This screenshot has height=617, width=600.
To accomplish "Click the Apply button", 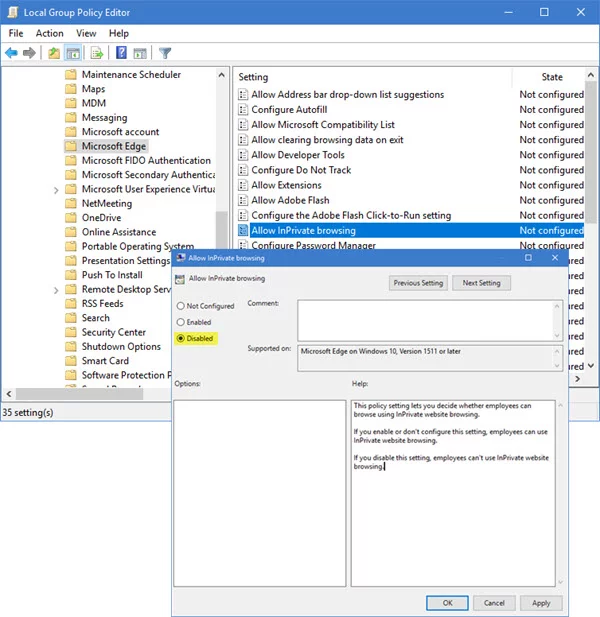I will (x=541, y=603).
